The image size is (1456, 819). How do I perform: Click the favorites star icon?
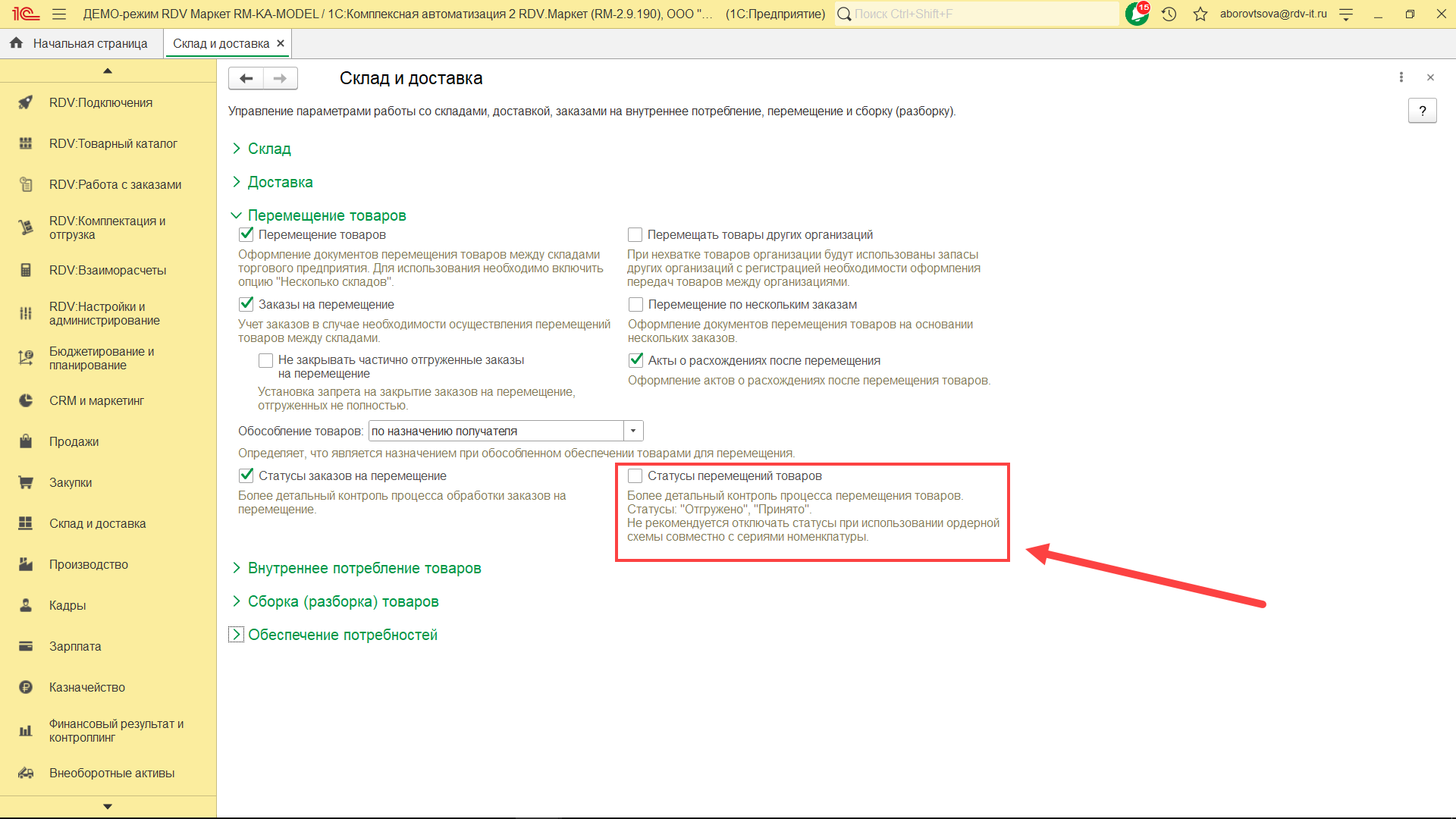pyautogui.click(x=1200, y=14)
